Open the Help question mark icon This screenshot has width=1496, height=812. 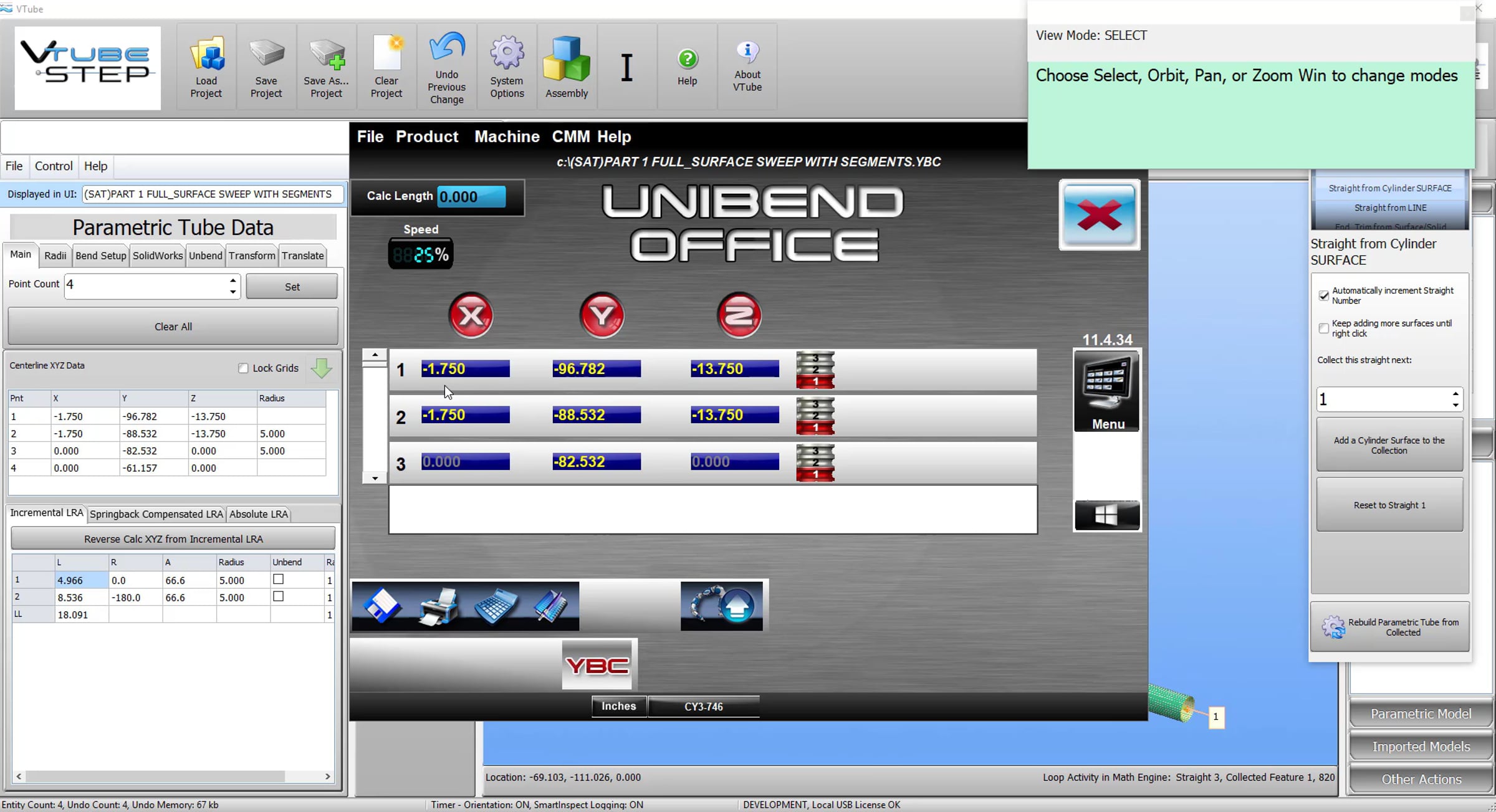coord(687,67)
